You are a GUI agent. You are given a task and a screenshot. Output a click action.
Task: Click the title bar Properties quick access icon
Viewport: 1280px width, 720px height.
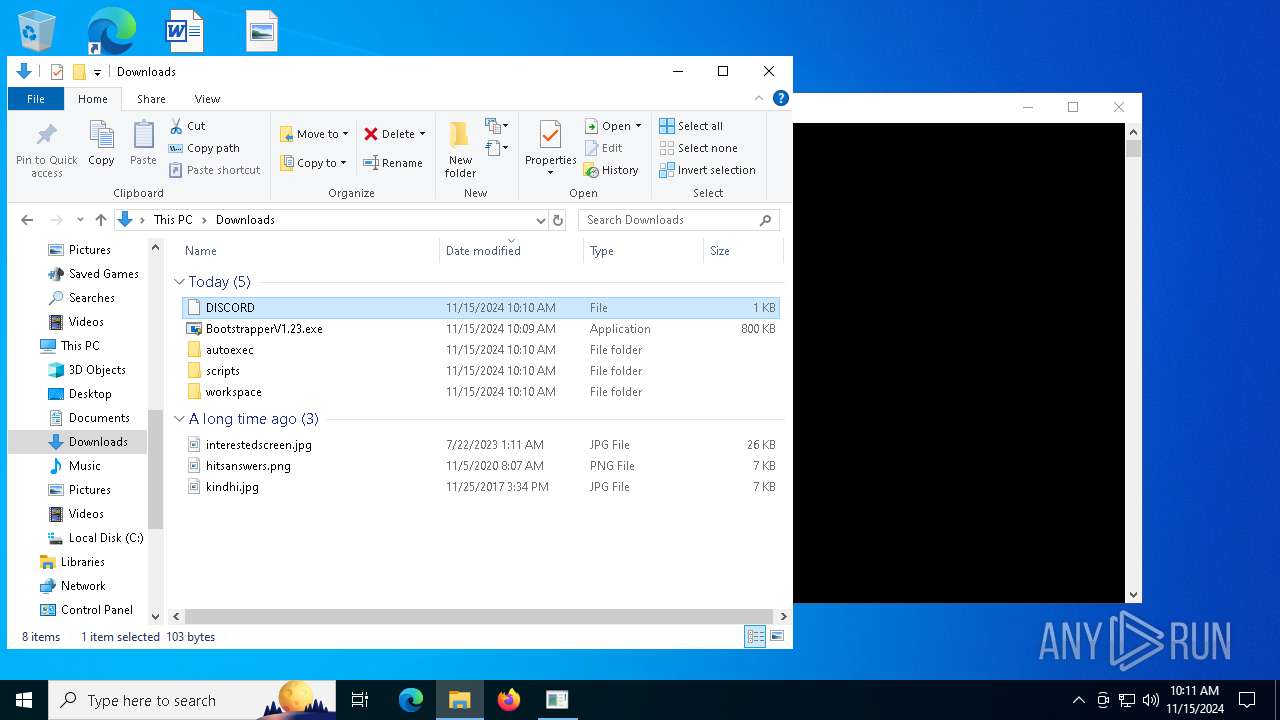click(57, 72)
